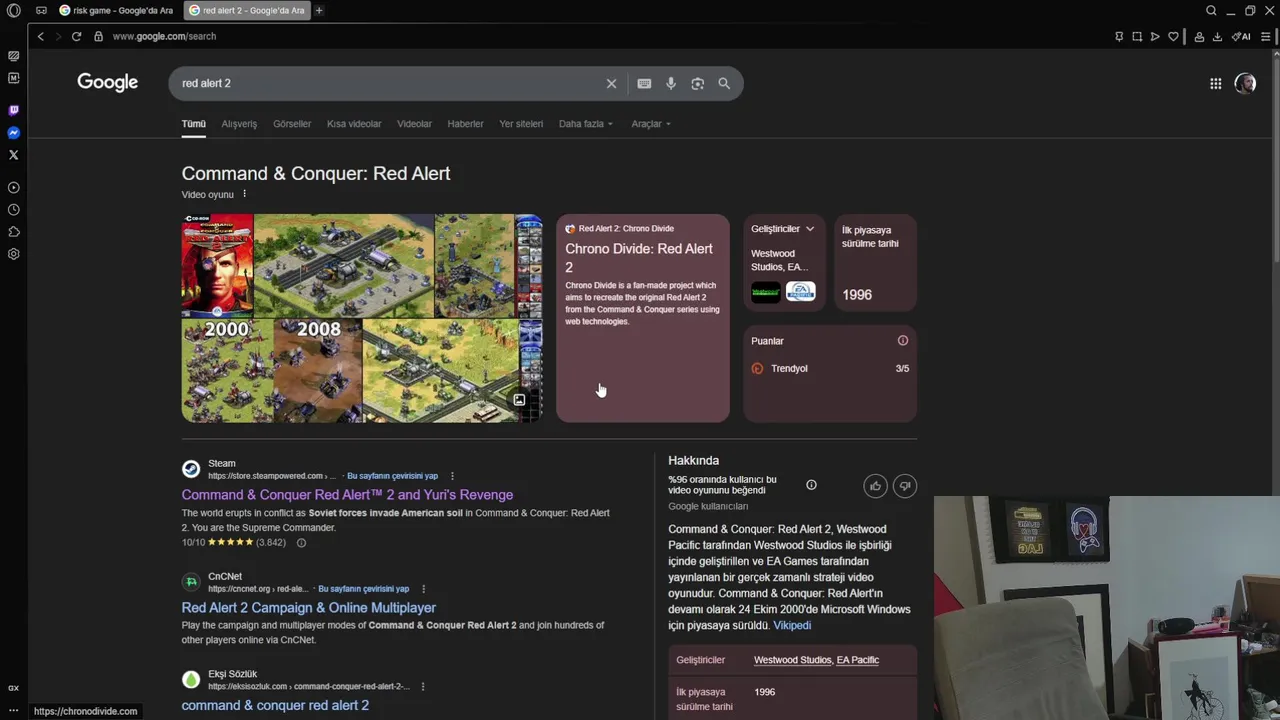Switch to the Videolar tab
This screenshot has width=1280, height=720.
[414, 124]
